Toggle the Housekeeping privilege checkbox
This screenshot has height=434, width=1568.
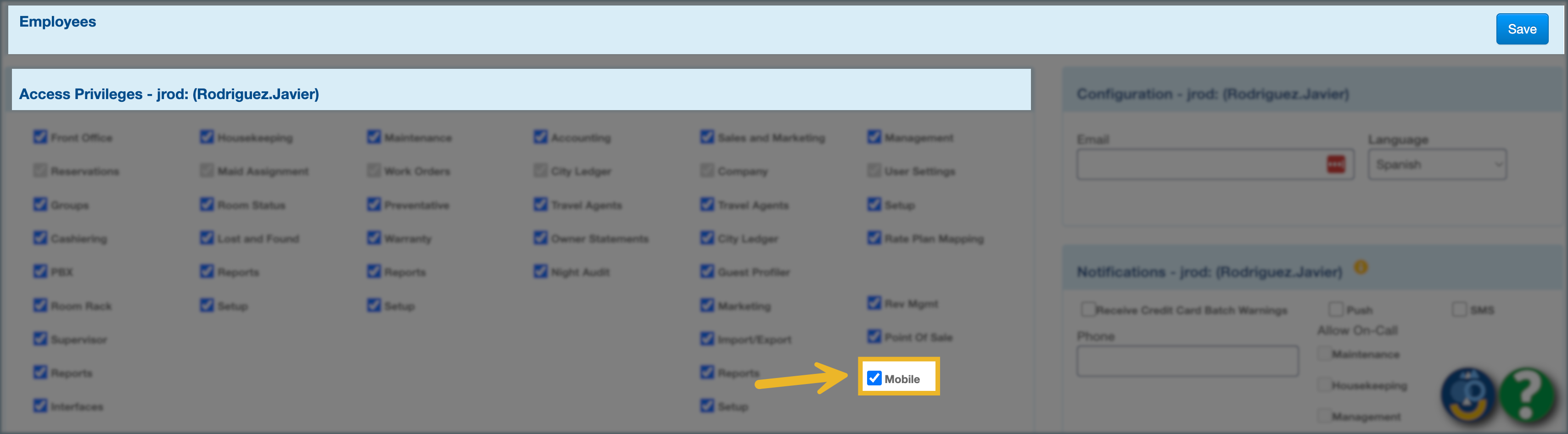click(x=207, y=137)
